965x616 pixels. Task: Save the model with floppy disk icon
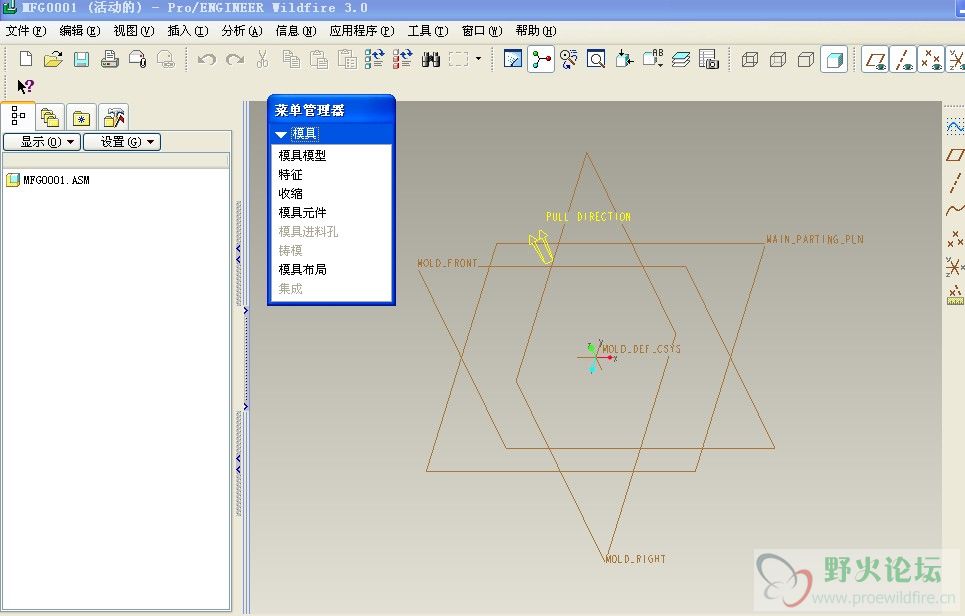pos(81,59)
